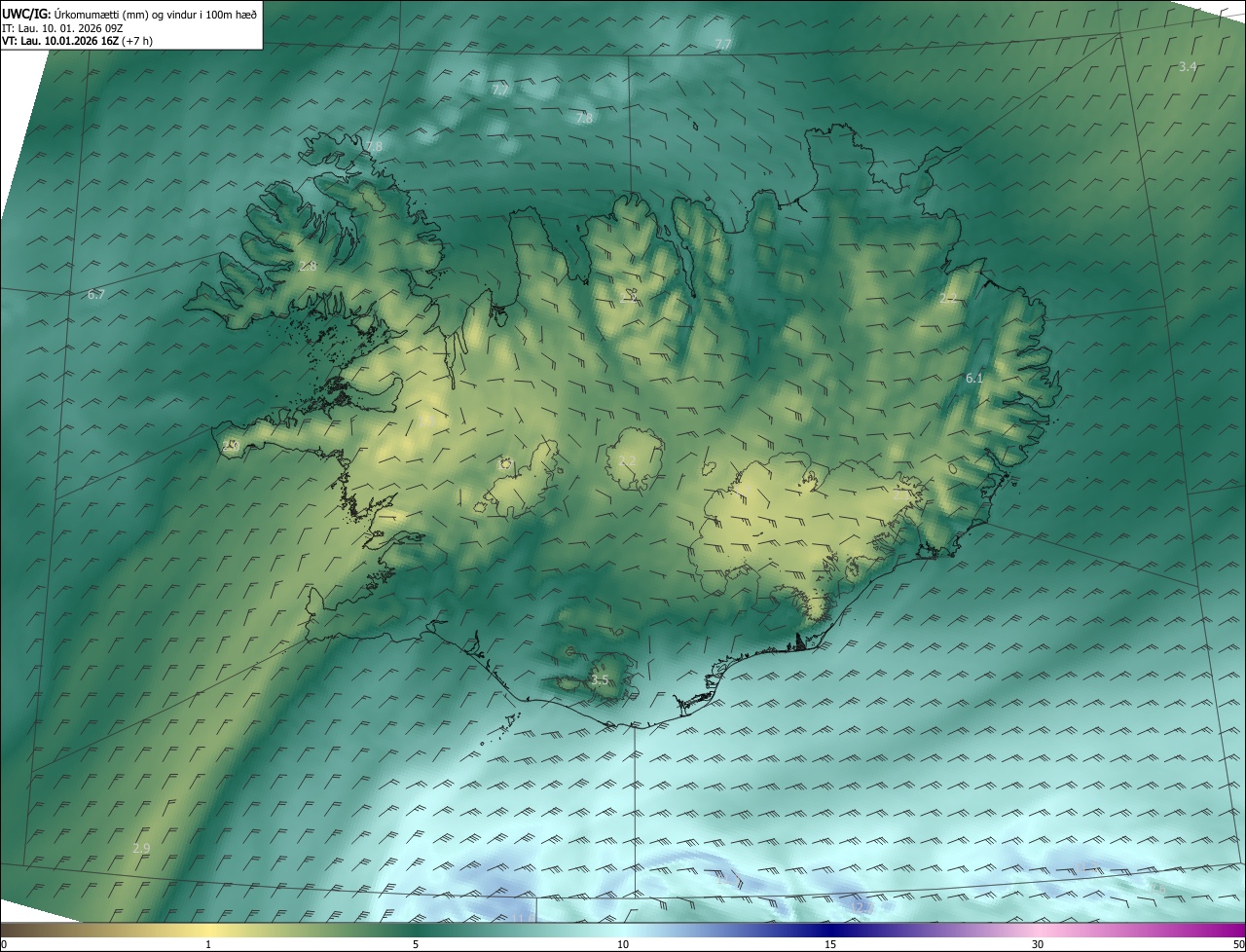The width and height of the screenshot is (1246, 952).
Task: Click the colorbar tick label 15
Action: 830,944
